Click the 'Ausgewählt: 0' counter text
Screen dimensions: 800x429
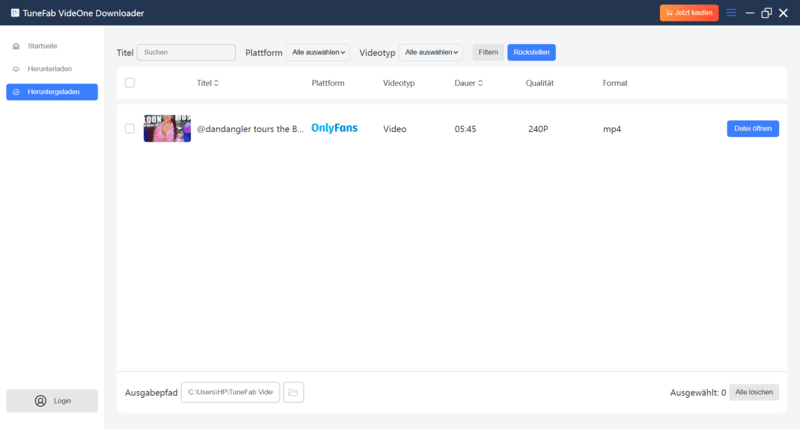coord(698,393)
